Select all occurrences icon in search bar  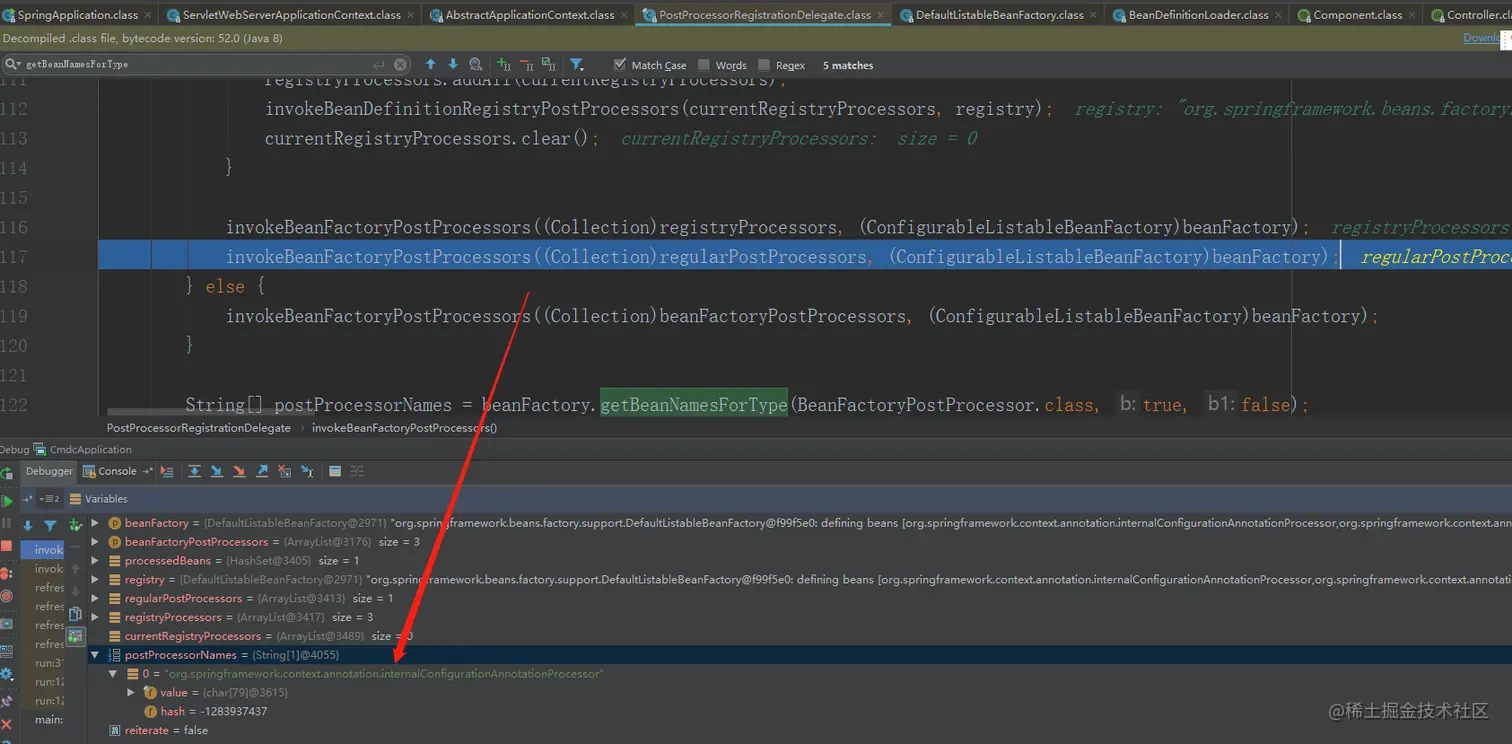(548, 64)
